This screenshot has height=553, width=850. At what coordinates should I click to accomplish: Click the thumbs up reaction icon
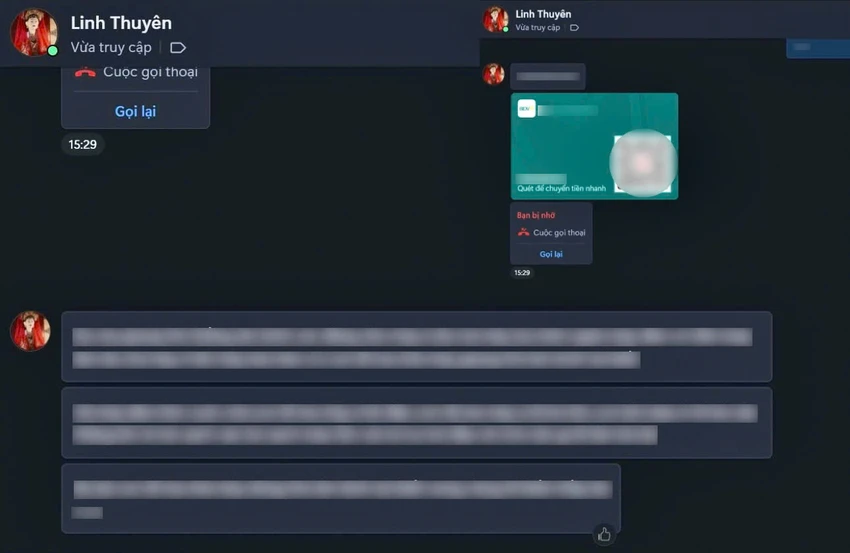pyautogui.click(x=604, y=535)
